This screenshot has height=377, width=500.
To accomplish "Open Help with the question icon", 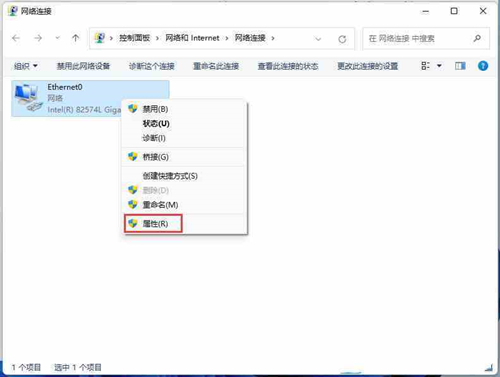I will (x=483, y=66).
